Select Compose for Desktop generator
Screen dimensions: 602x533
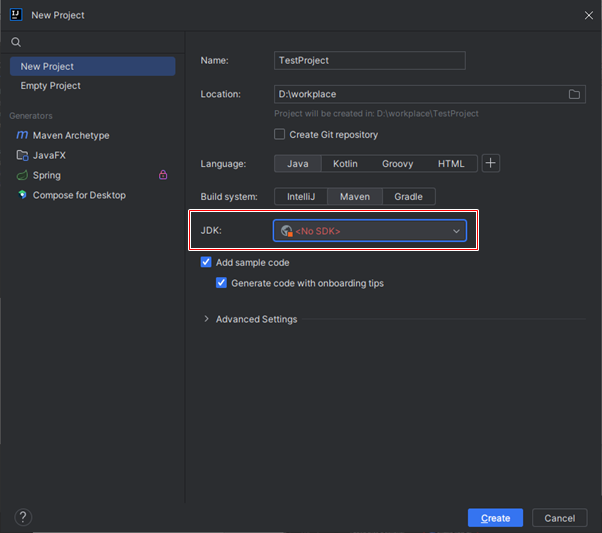coord(93,195)
